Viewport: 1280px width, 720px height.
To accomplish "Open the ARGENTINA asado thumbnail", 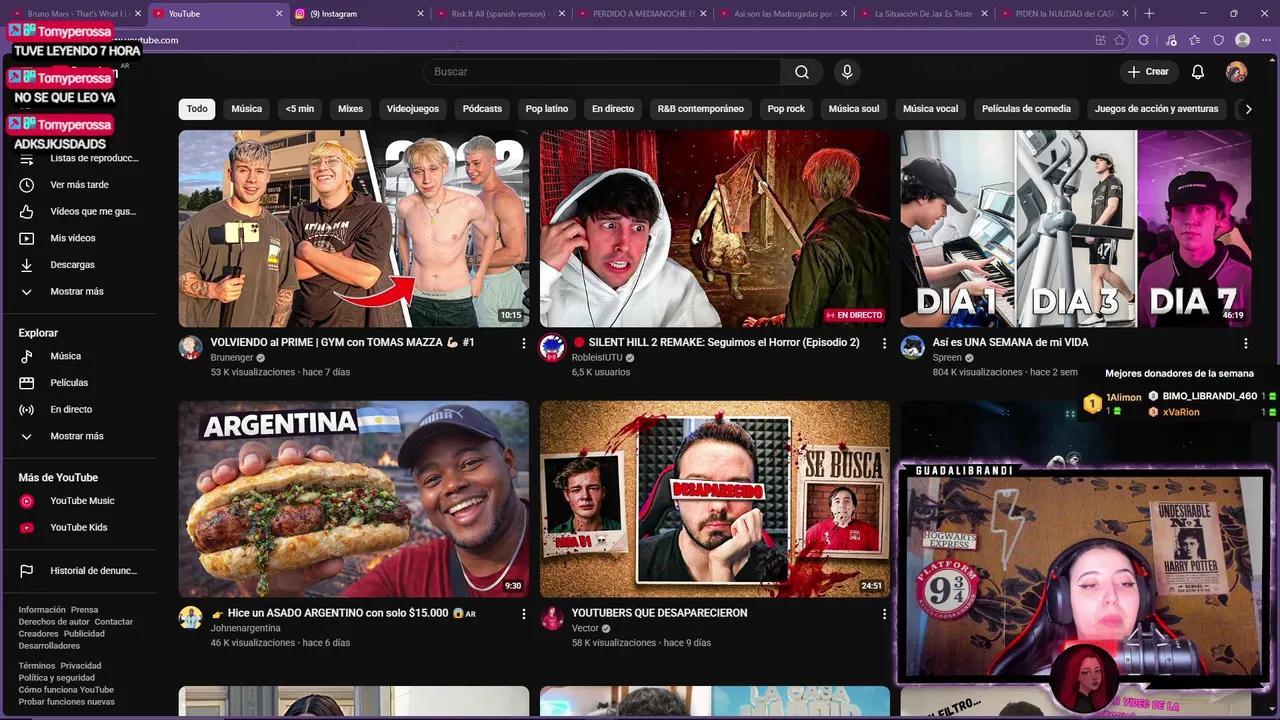I will click(x=354, y=499).
